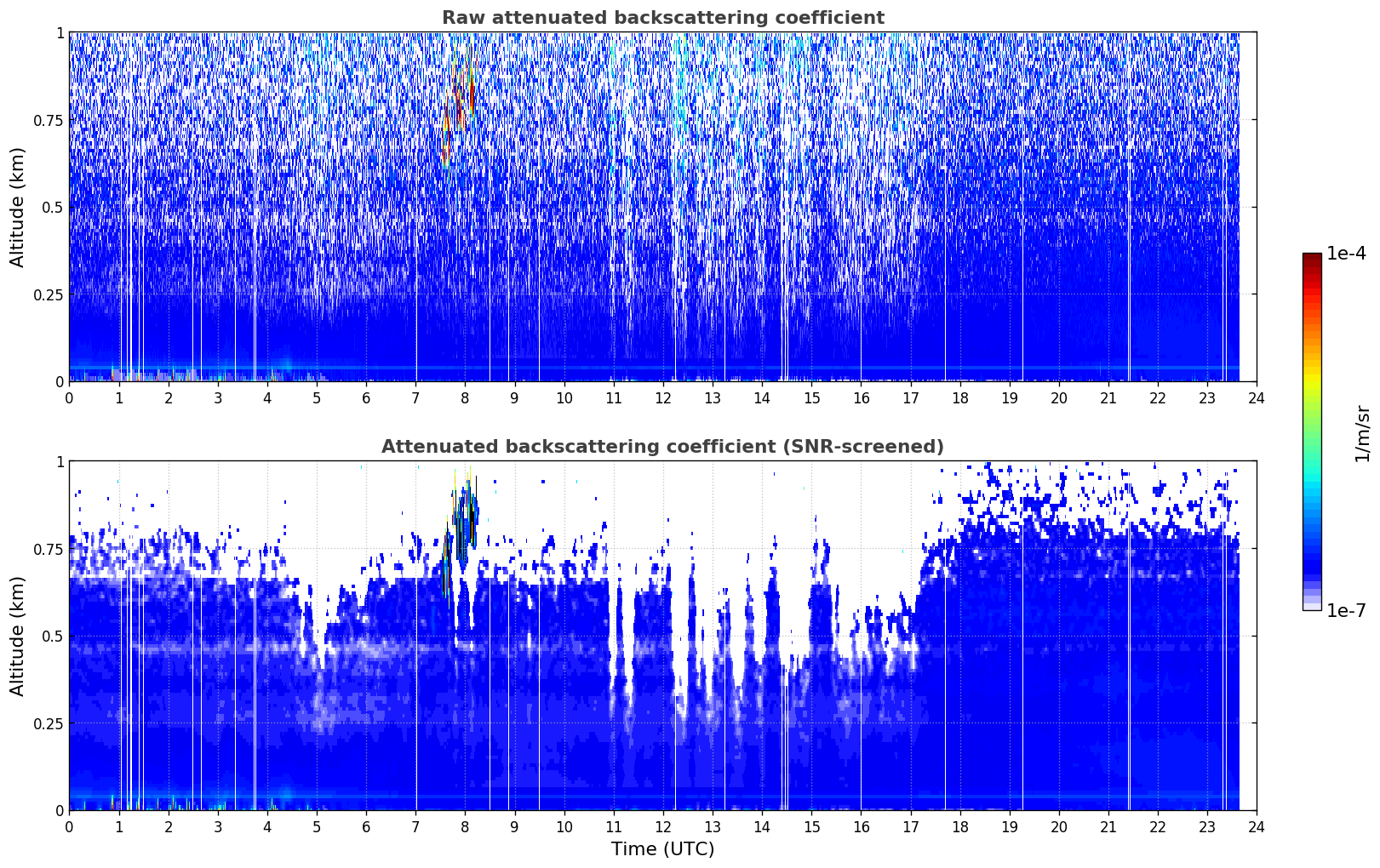Click the 0.25 altitude tick on bottom plot
This screenshot has width=1380, height=868.
click(x=49, y=723)
